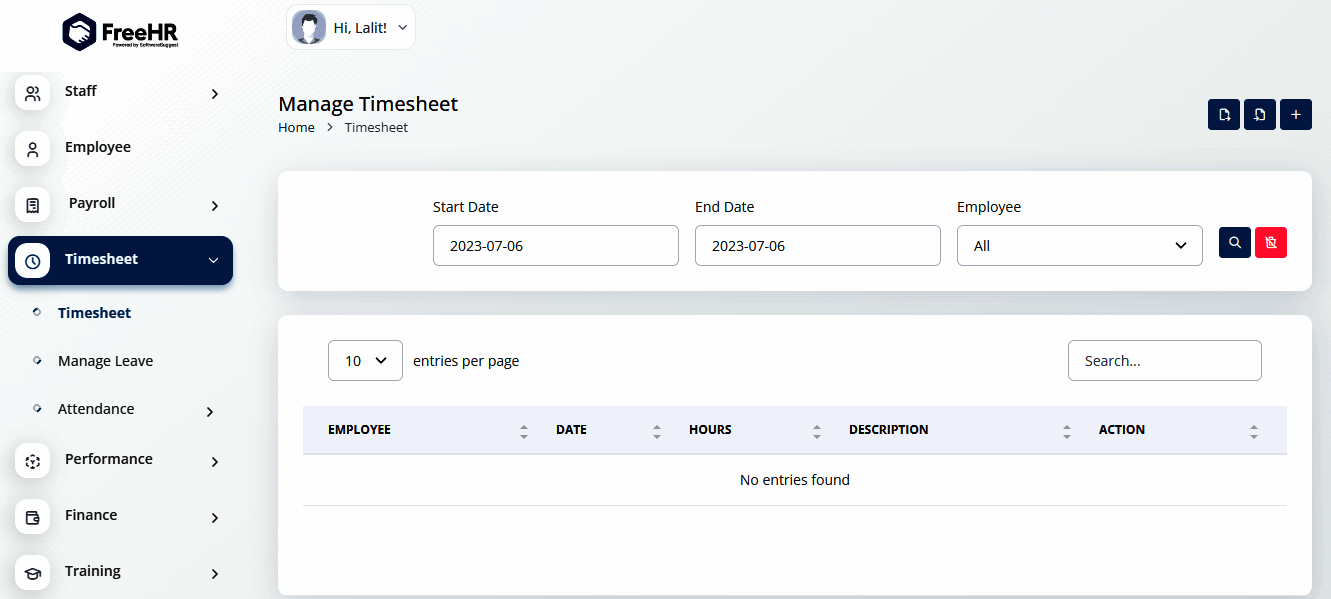This screenshot has height=599, width=1331.
Task: Click the plus icon to add timesheet
Action: click(x=1296, y=115)
